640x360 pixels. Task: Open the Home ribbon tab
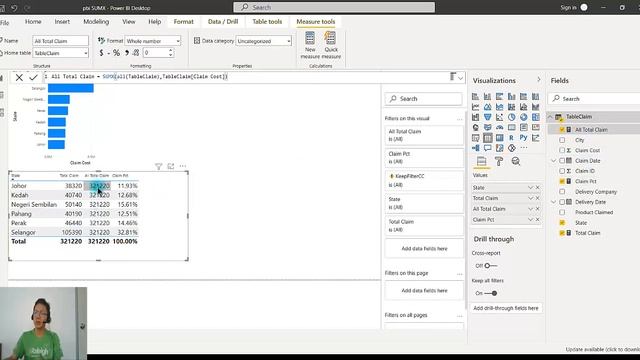33,22
